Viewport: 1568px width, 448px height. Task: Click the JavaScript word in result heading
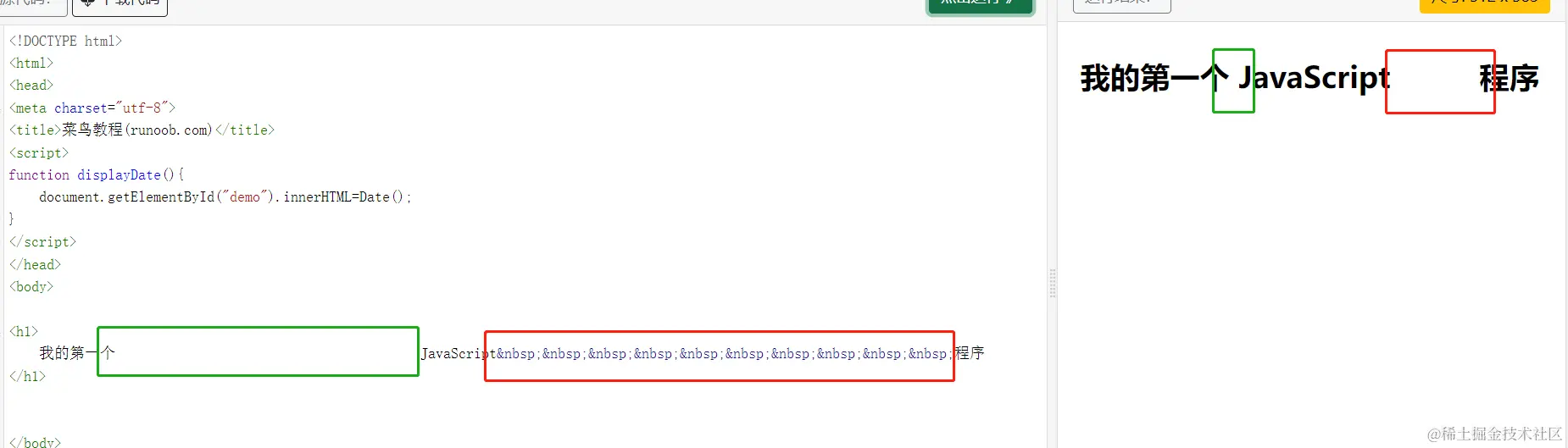click(x=1315, y=79)
